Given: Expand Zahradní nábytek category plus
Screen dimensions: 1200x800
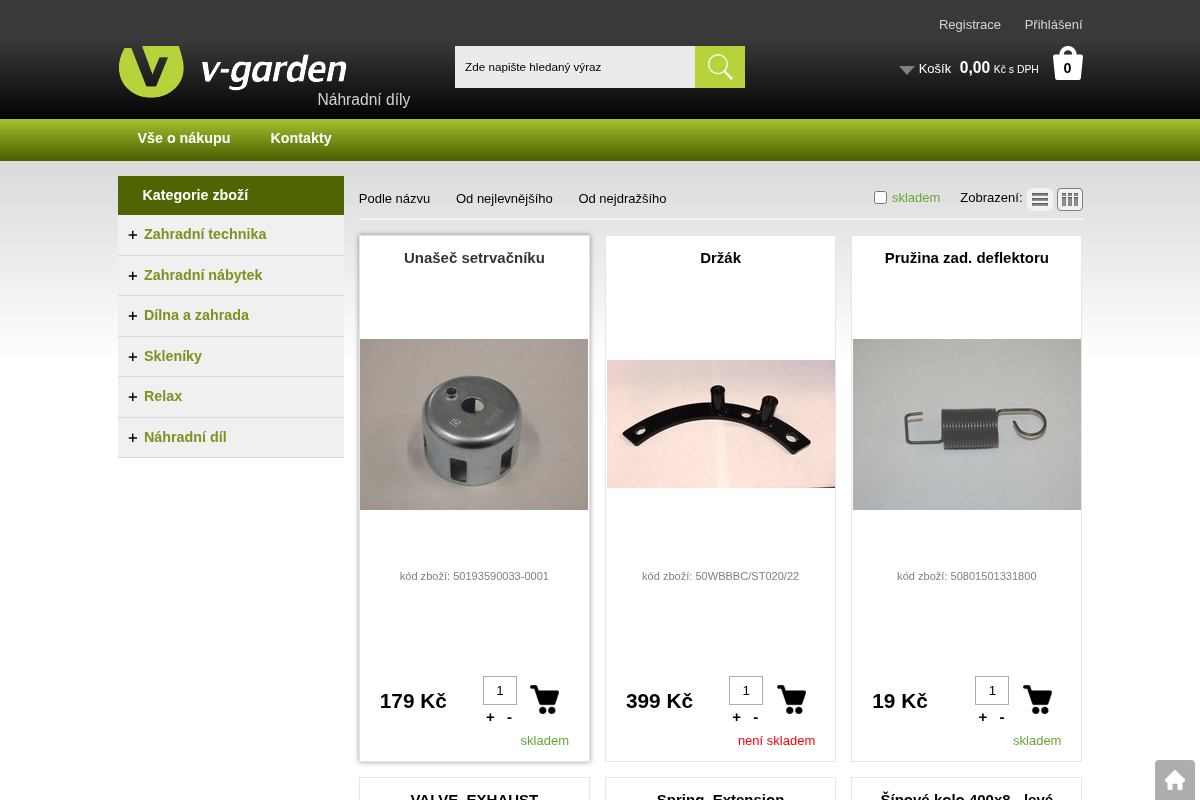Looking at the screenshot, I should pos(132,276).
